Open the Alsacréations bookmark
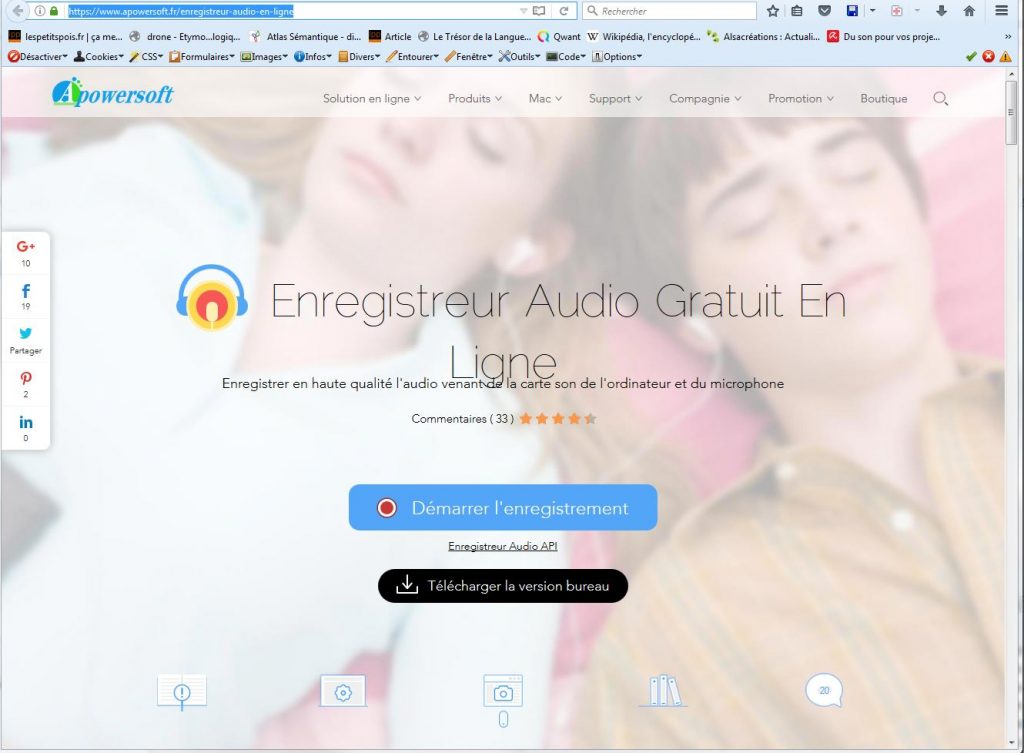Viewport: 1024px width, 753px height. (763, 37)
